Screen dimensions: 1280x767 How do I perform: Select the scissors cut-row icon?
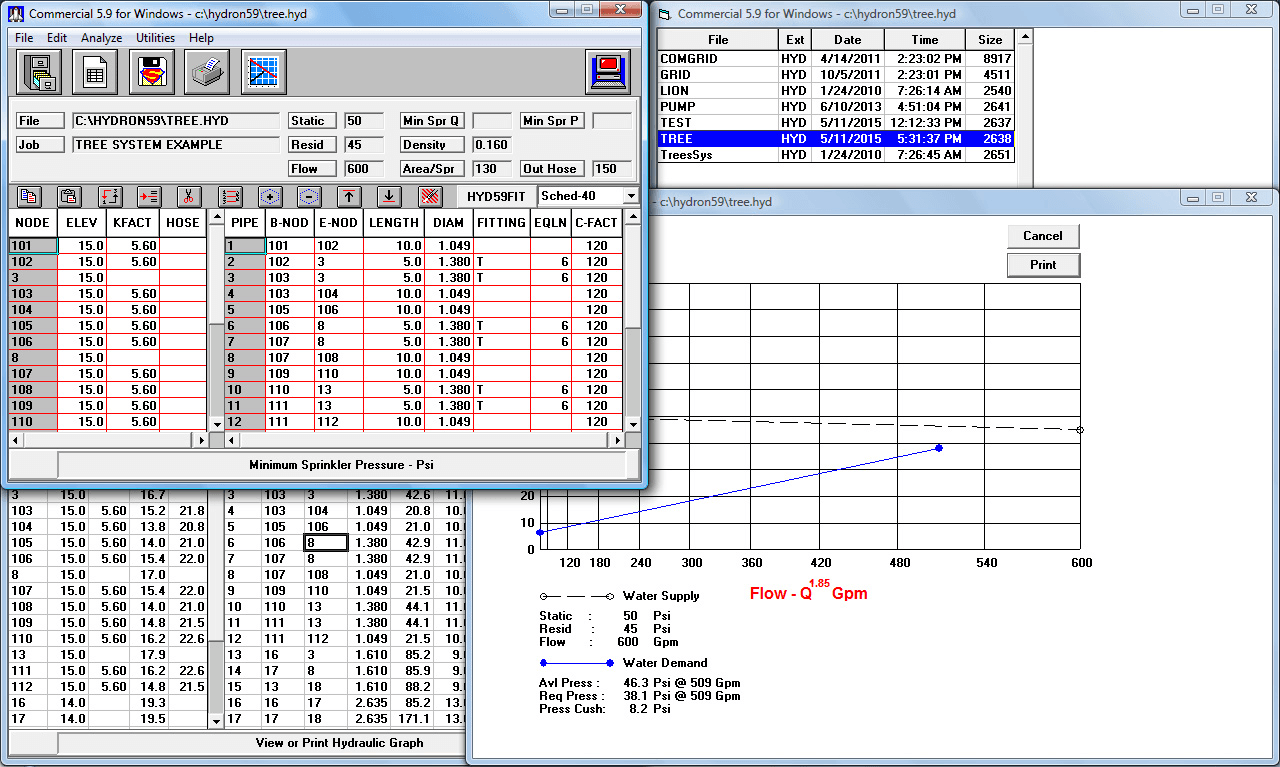pos(191,196)
